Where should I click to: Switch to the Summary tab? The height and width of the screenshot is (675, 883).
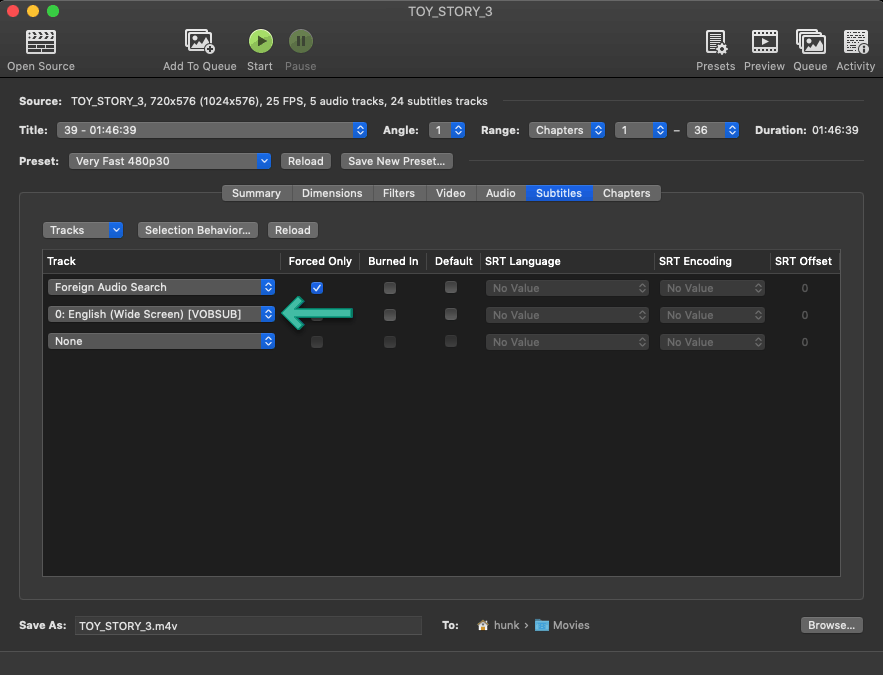pyautogui.click(x=256, y=193)
